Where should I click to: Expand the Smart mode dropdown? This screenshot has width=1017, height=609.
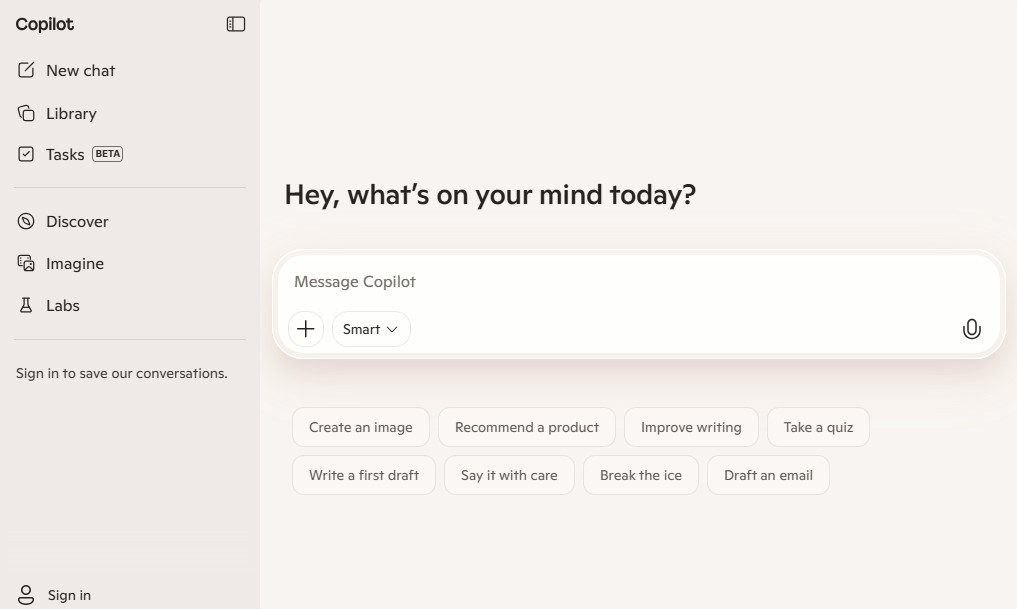tap(371, 329)
